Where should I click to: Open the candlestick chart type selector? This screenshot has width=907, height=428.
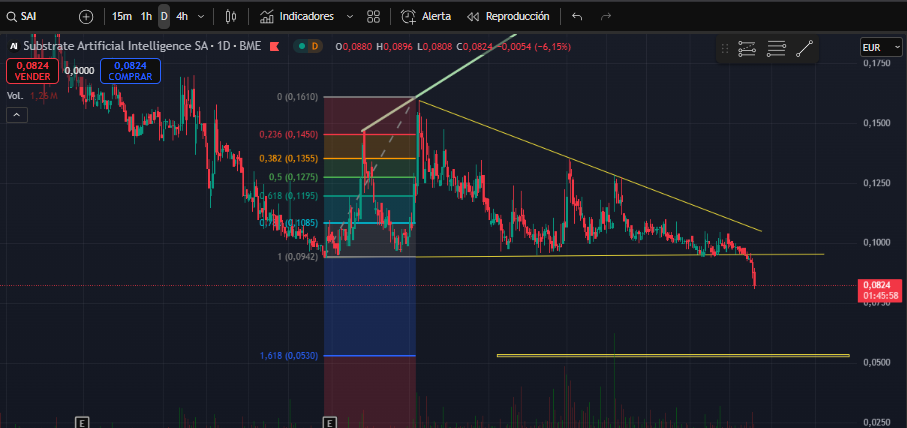click(x=231, y=17)
